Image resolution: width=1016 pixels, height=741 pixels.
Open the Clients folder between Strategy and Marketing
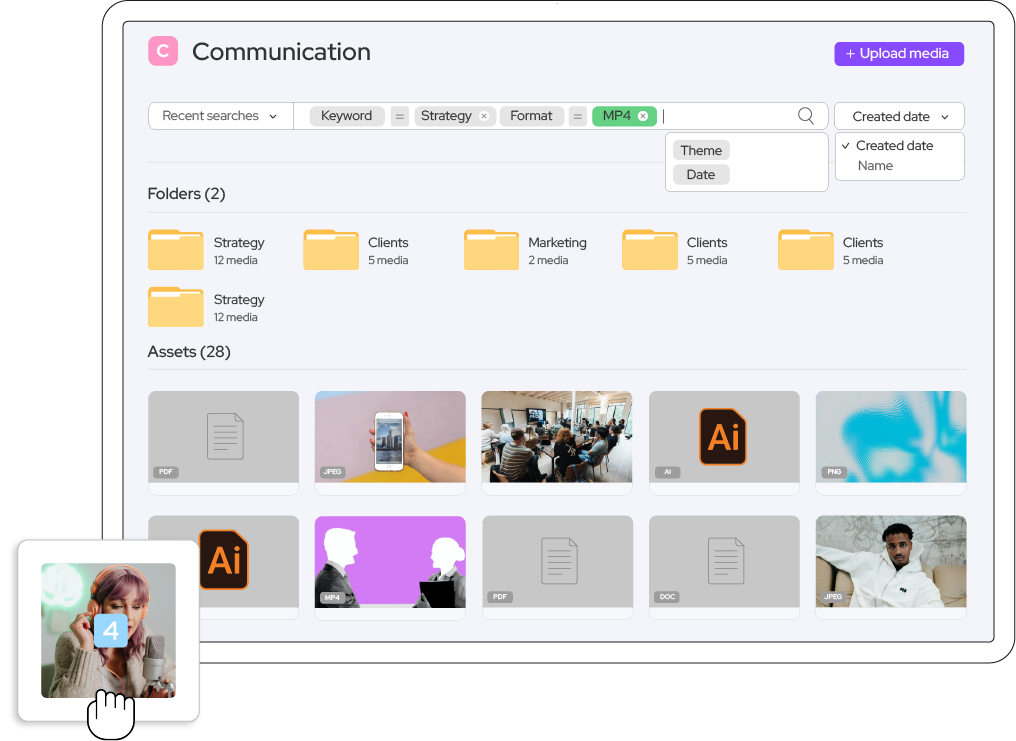pyautogui.click(x=330, y=249)
